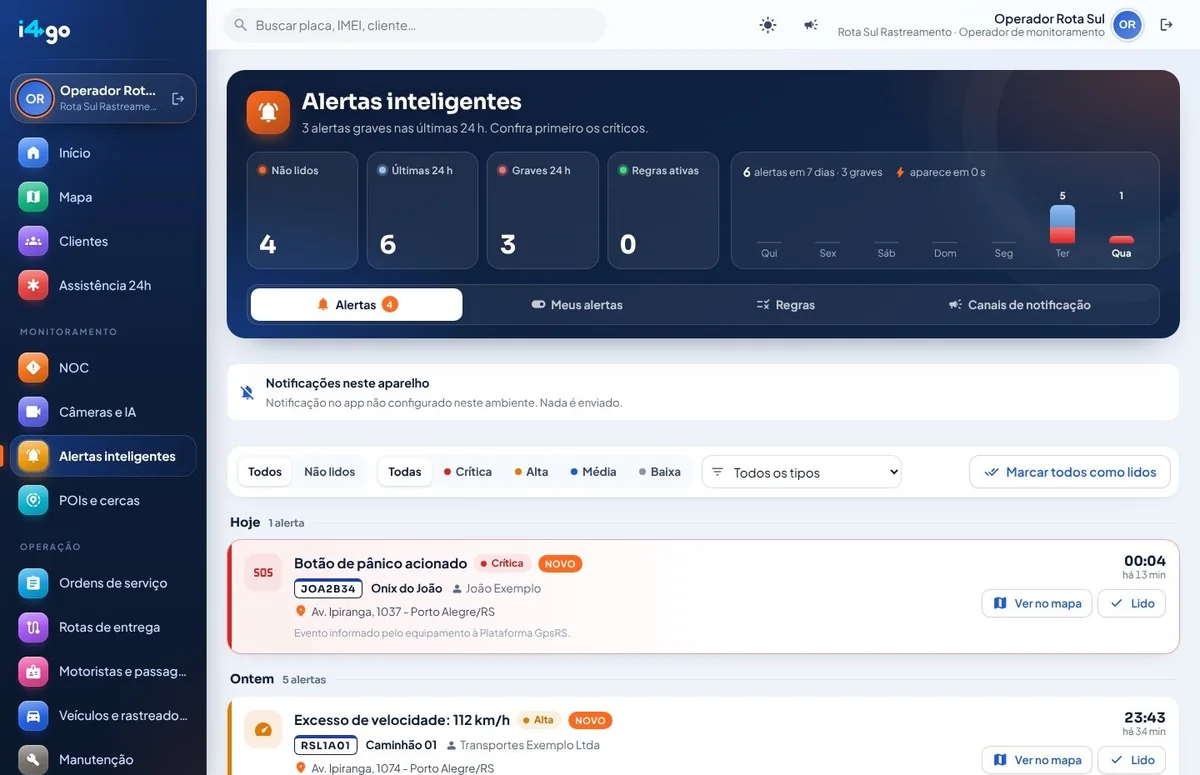Click the search field for placa, IMEI
This screenshot has width=1200, height=775.
[415, 25]
